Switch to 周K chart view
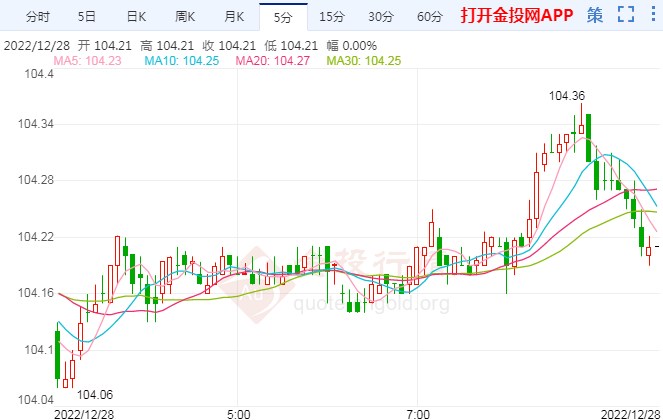 185,16
